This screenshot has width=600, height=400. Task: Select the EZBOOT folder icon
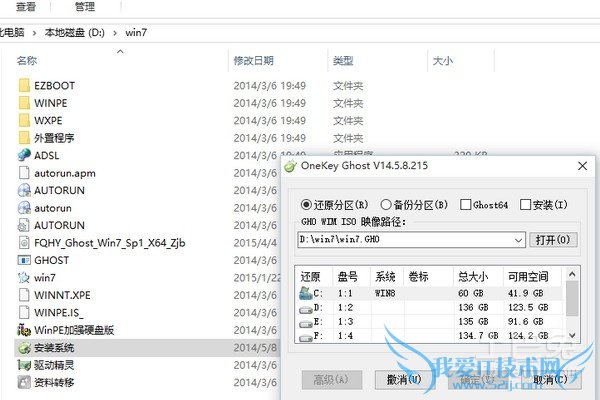click(x=24, y=85)
